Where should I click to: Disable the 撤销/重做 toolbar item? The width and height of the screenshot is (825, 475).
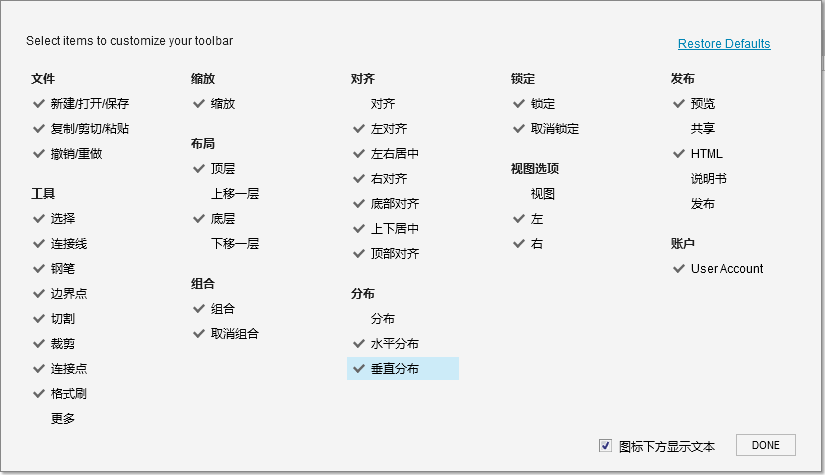tap(76, 154)
